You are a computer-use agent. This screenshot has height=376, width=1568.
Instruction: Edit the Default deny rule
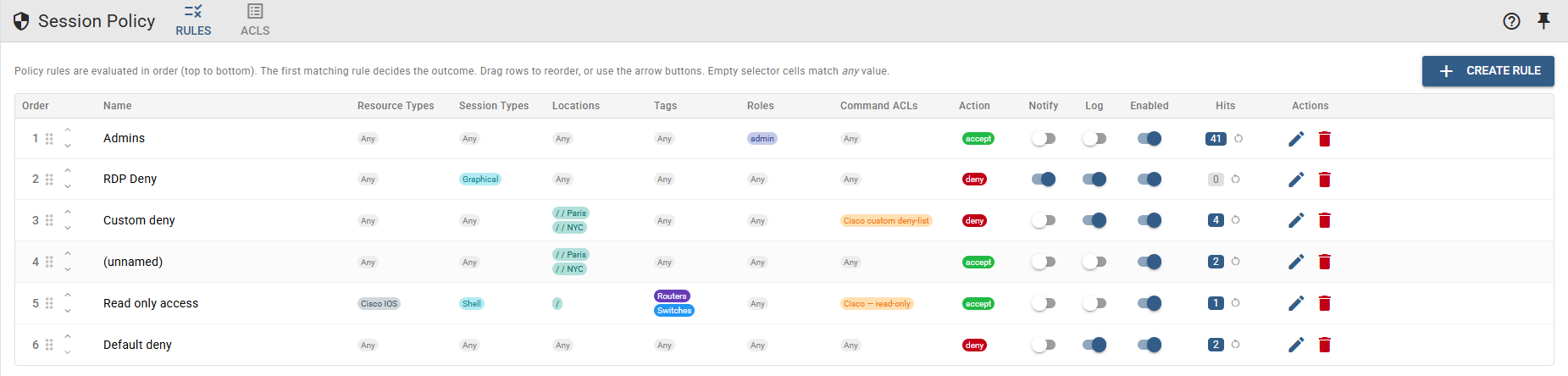1296,345
